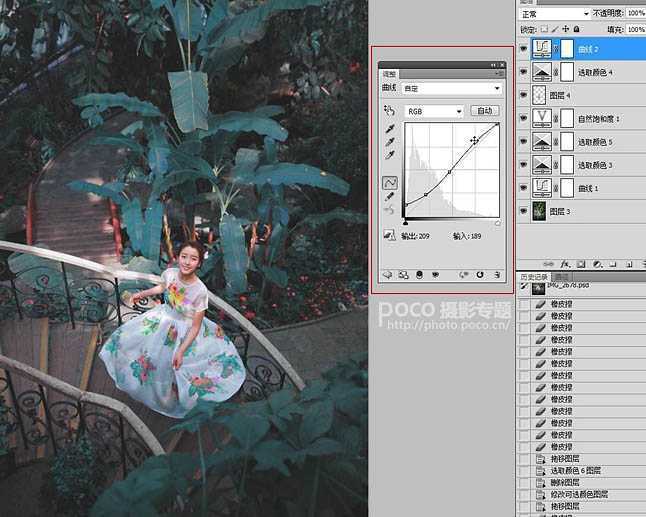Click the opacity 不透明度 value field
The image size is (646, 517).
[x=636, y=14]
